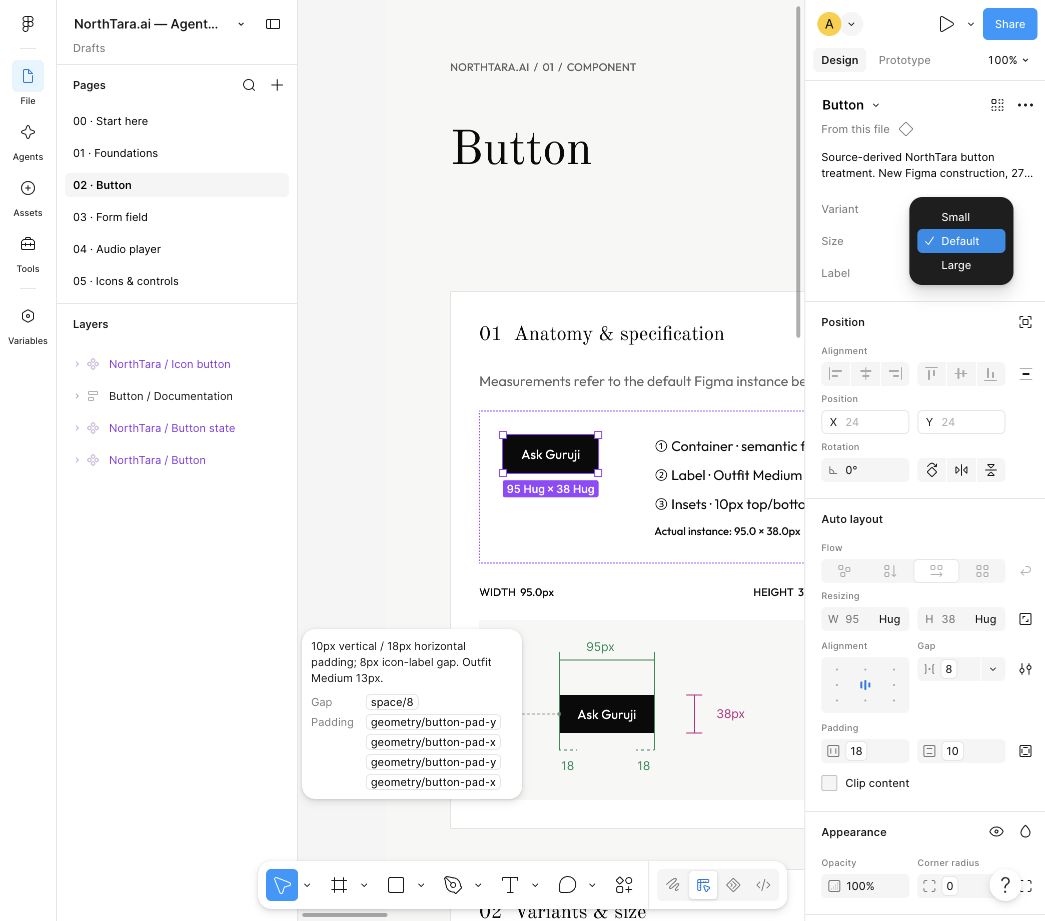The width and height of the screenshot is (1045, 921).
Task: Open the Figma main menu logo
Action: [x=27, y=24]
